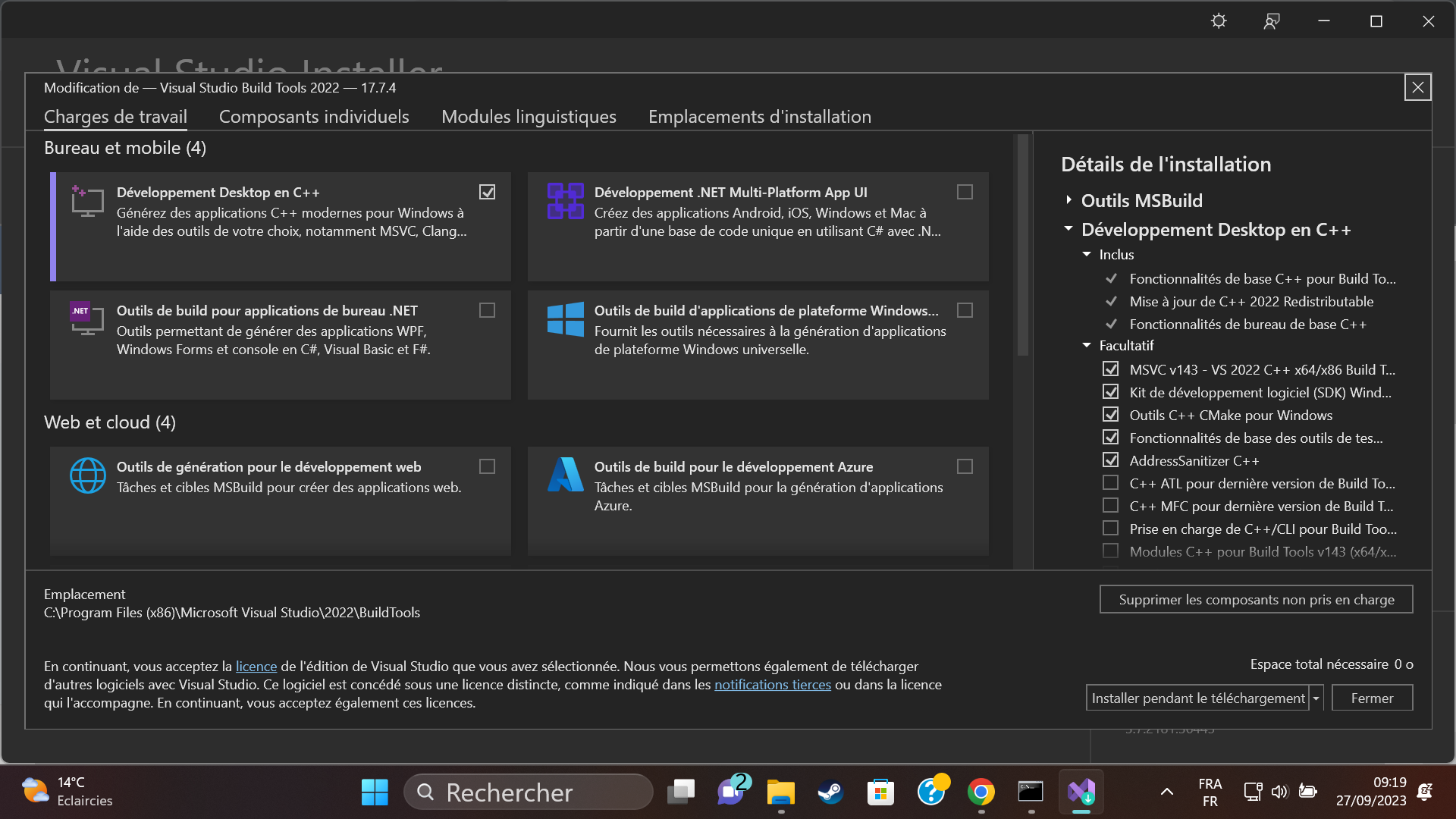Switch to Emplacements d'installation tab
This screenshot has width=1456, height=819.
(760, 117)
